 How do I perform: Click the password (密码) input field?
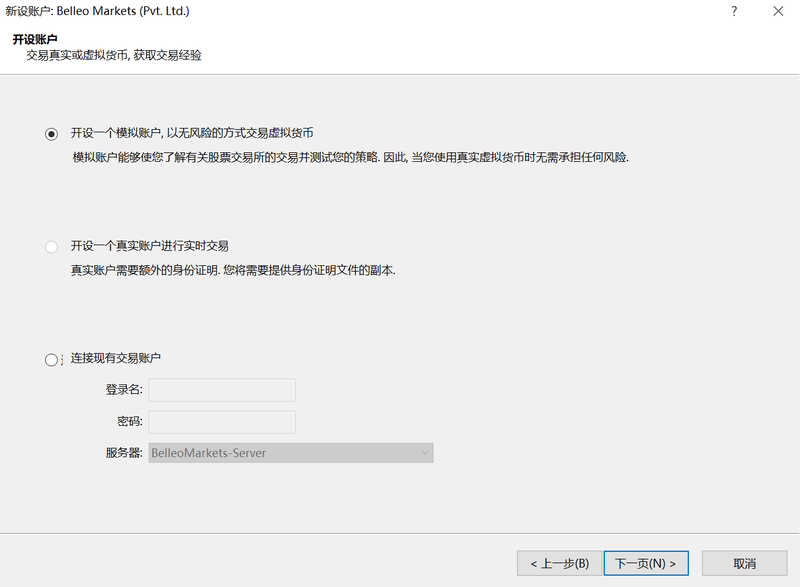tap(222, 422)
